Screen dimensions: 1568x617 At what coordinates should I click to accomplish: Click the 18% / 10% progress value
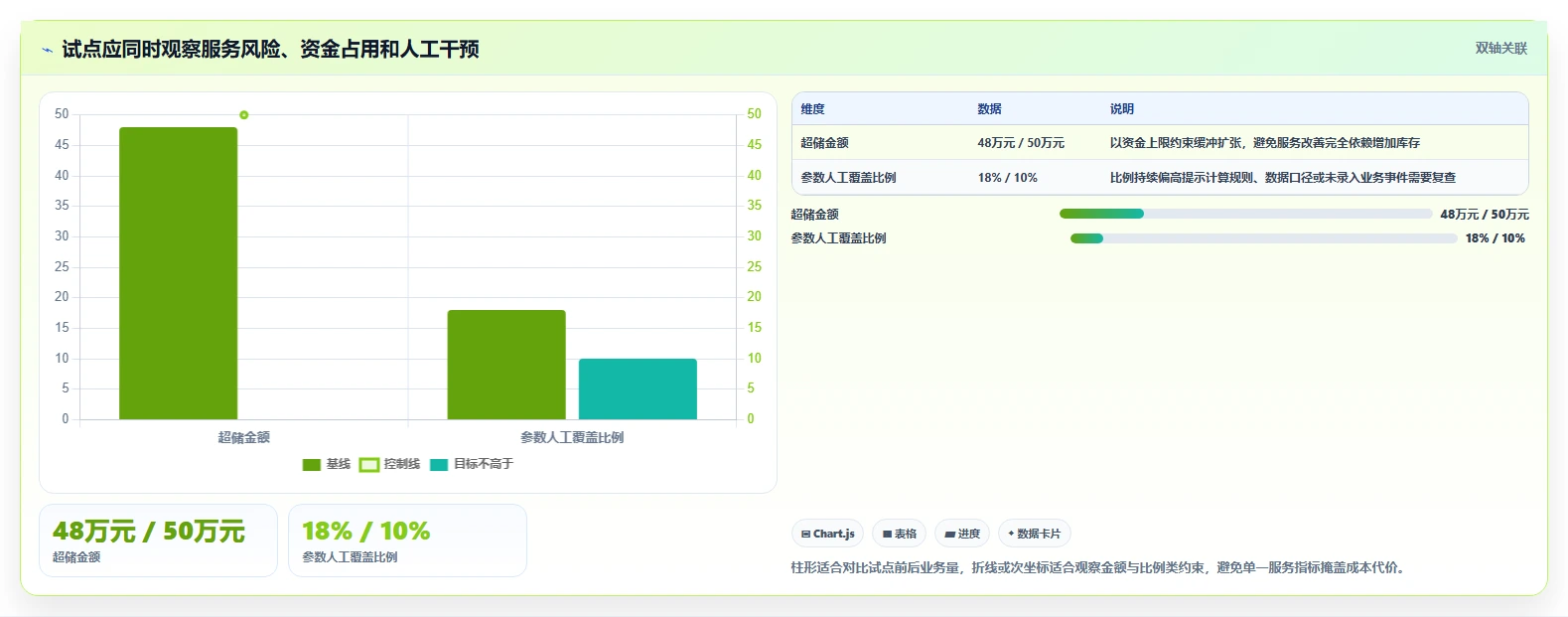(1496, 238)
